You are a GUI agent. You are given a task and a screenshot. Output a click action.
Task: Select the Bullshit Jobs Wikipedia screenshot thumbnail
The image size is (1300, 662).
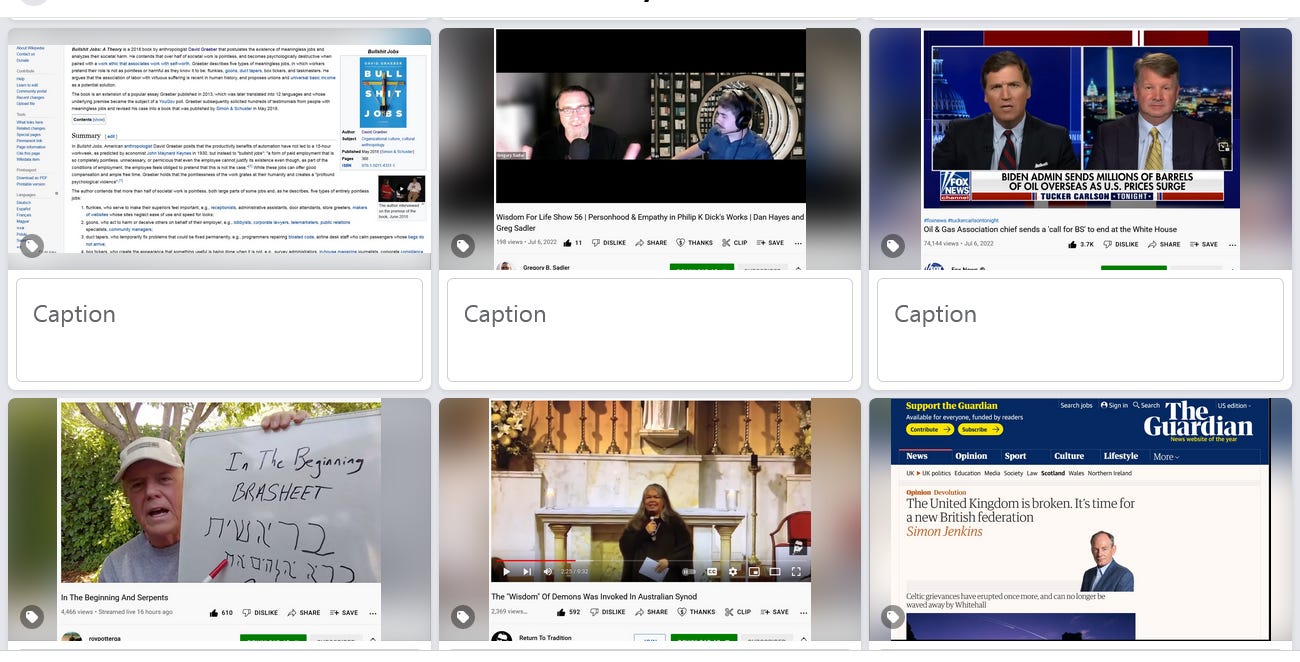coord(220,149)
